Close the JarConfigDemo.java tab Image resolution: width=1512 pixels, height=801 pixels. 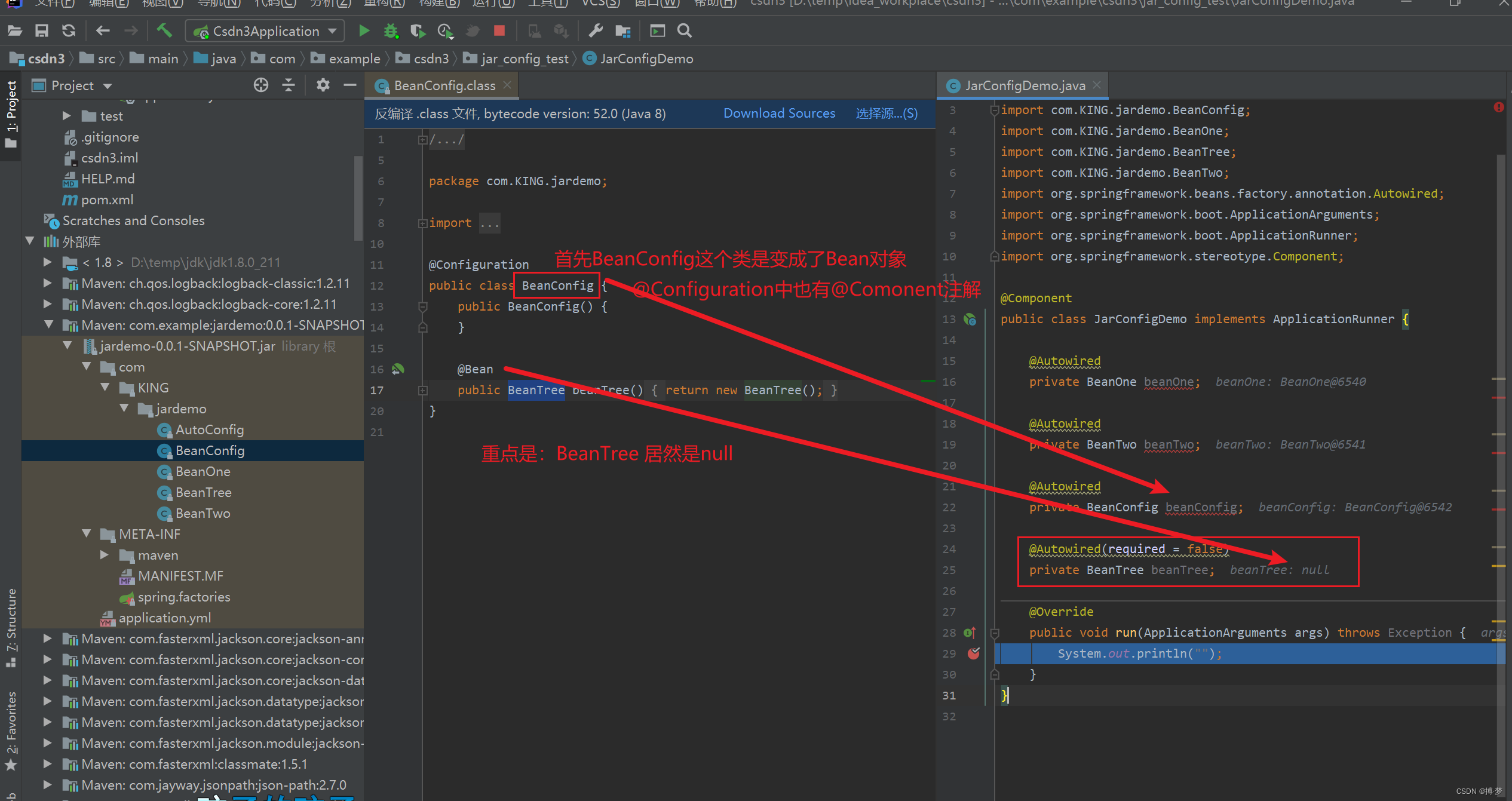pyautogui.click(x=1097, y=85)
